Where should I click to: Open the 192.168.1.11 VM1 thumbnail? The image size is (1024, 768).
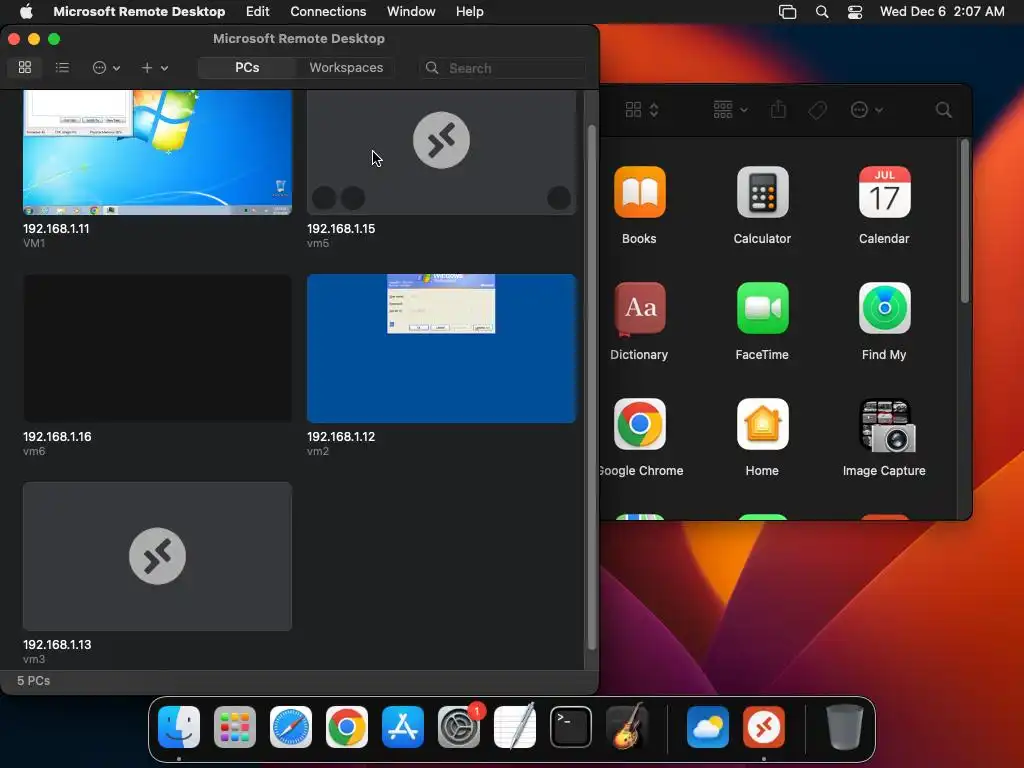tap(157, 152)
